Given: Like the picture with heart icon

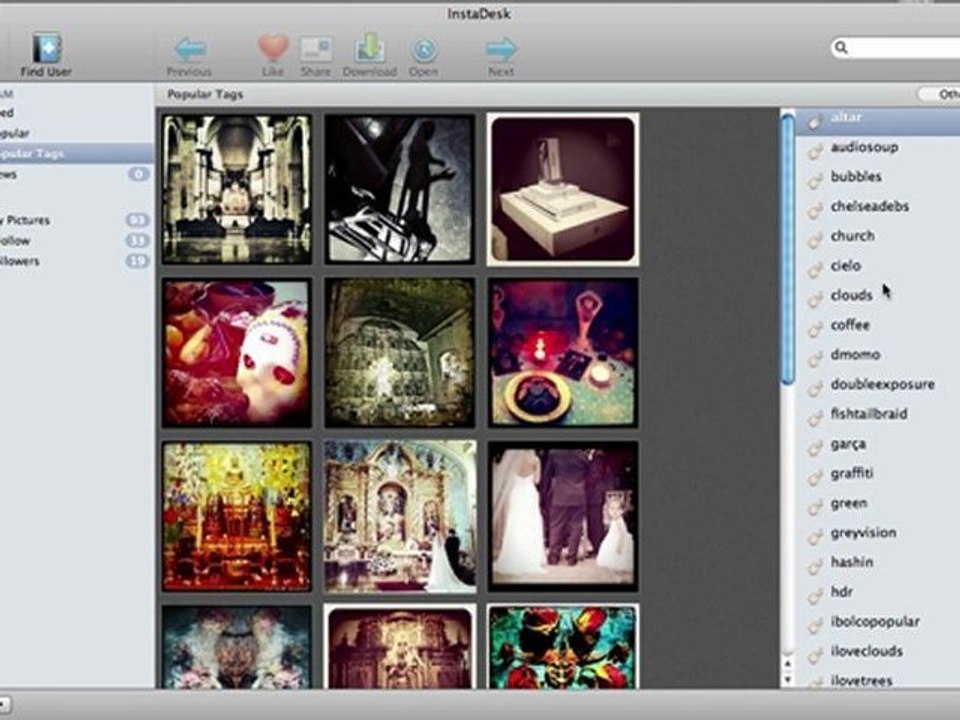Looking at the screenshot, I should [272, 56].
